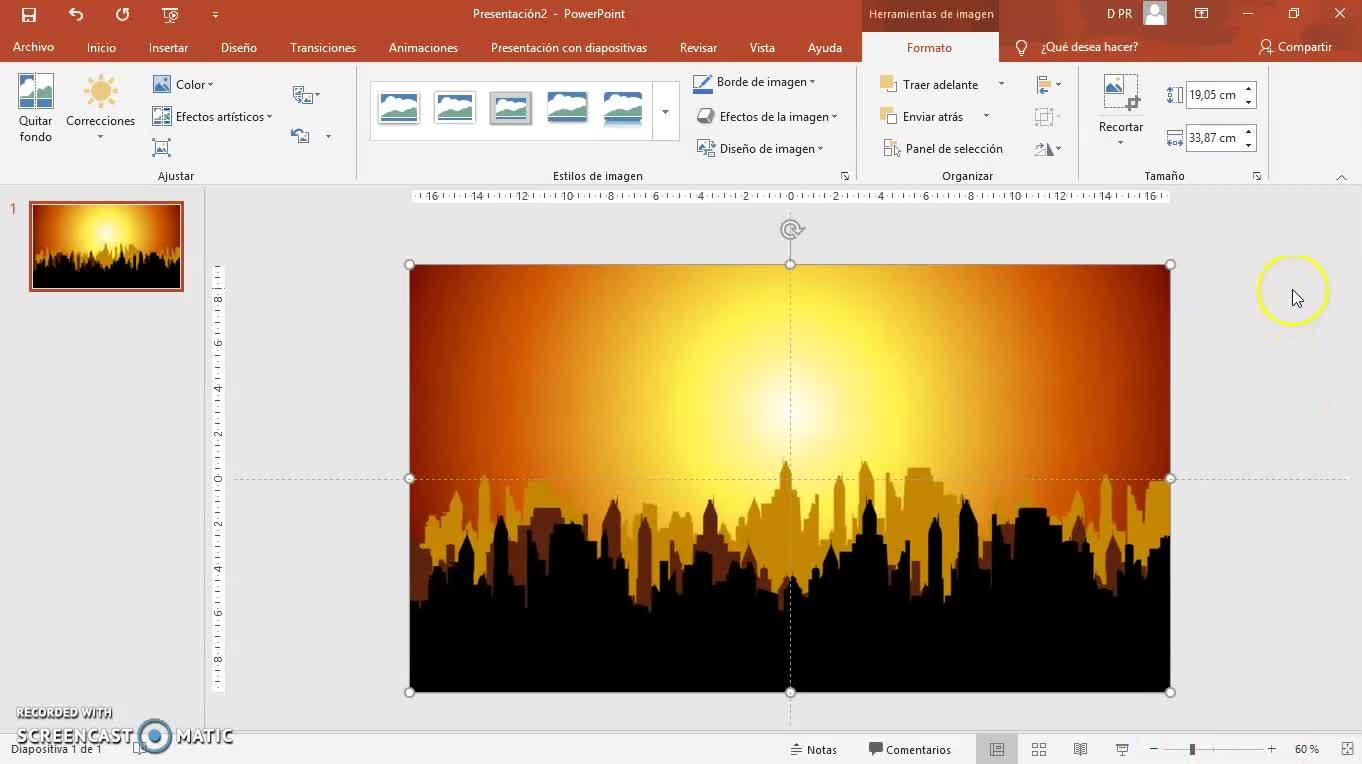Switch to the Animaciones tab
The image size is (1362, 764).
pos(423,47)
